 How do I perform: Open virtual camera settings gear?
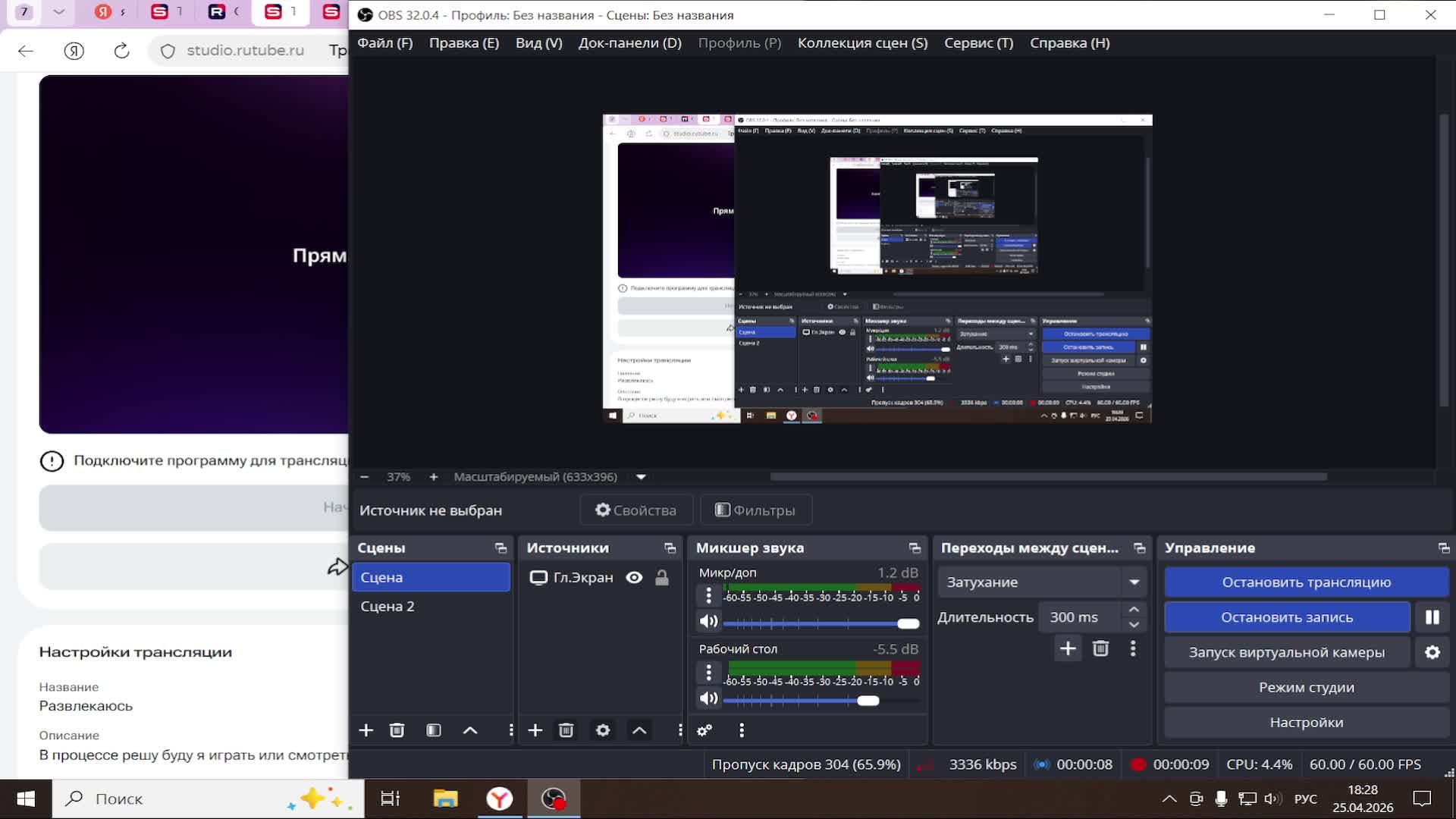pyautogui.click(x=1432, y=652)
